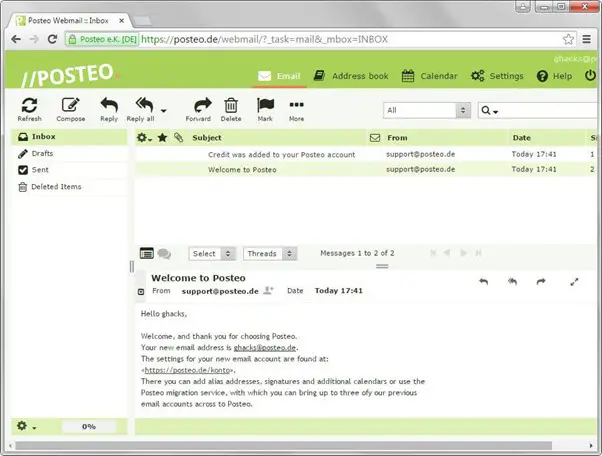Sort messages by Date column
This screenshot has height=456, width=602.
[x=521, y=137]
